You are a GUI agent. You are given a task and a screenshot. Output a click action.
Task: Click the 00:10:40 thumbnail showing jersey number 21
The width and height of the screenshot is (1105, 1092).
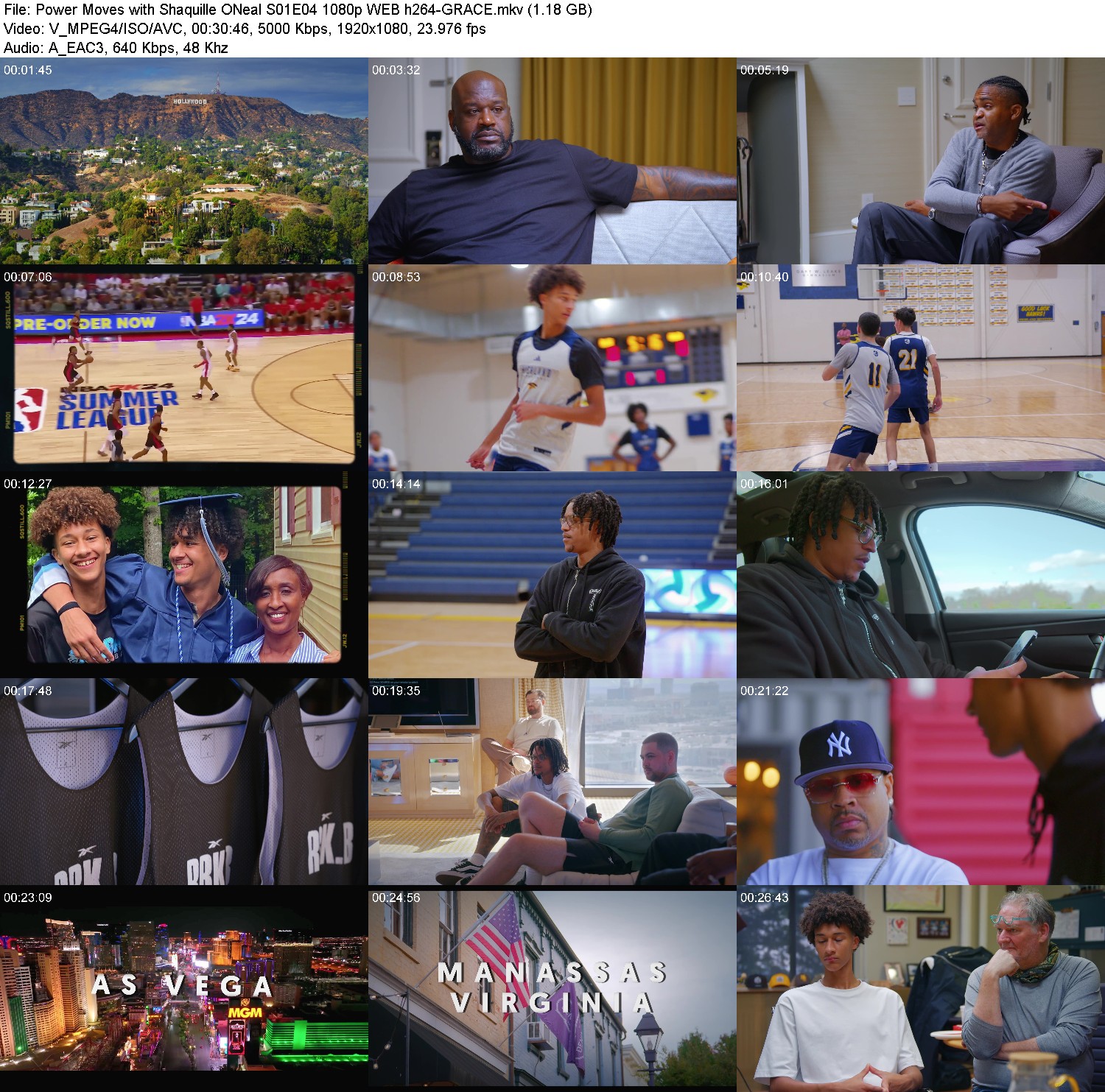point(921,368)
